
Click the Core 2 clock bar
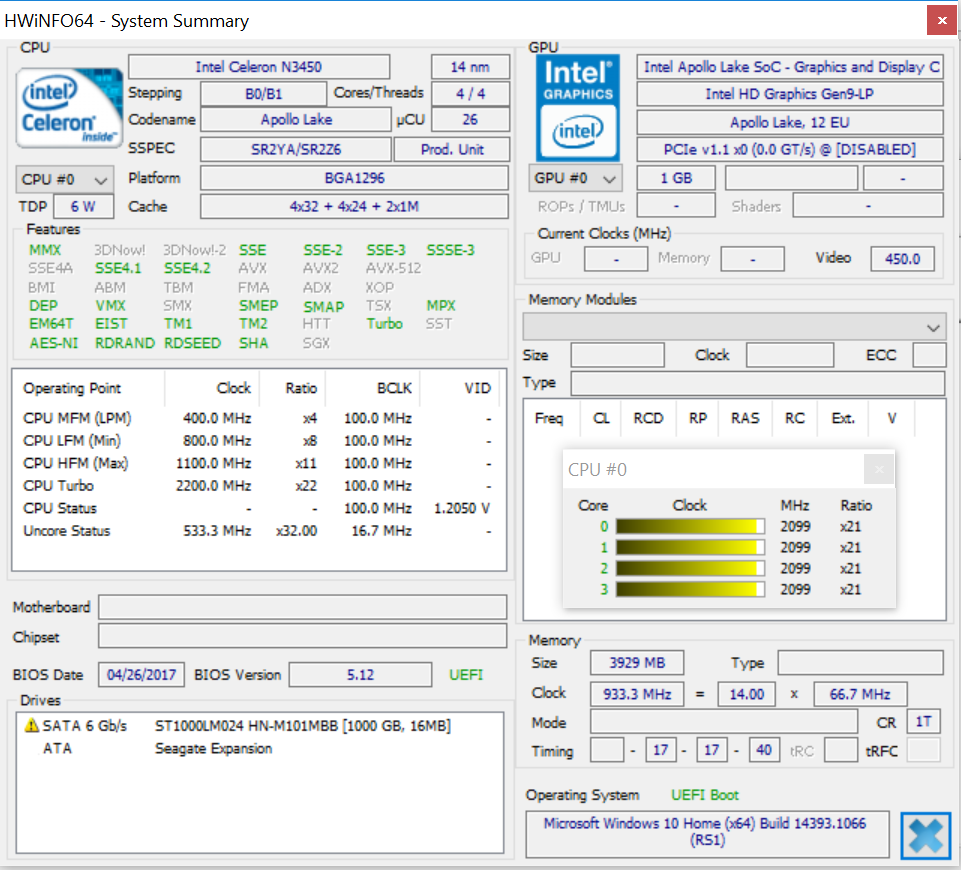point(690,568)
